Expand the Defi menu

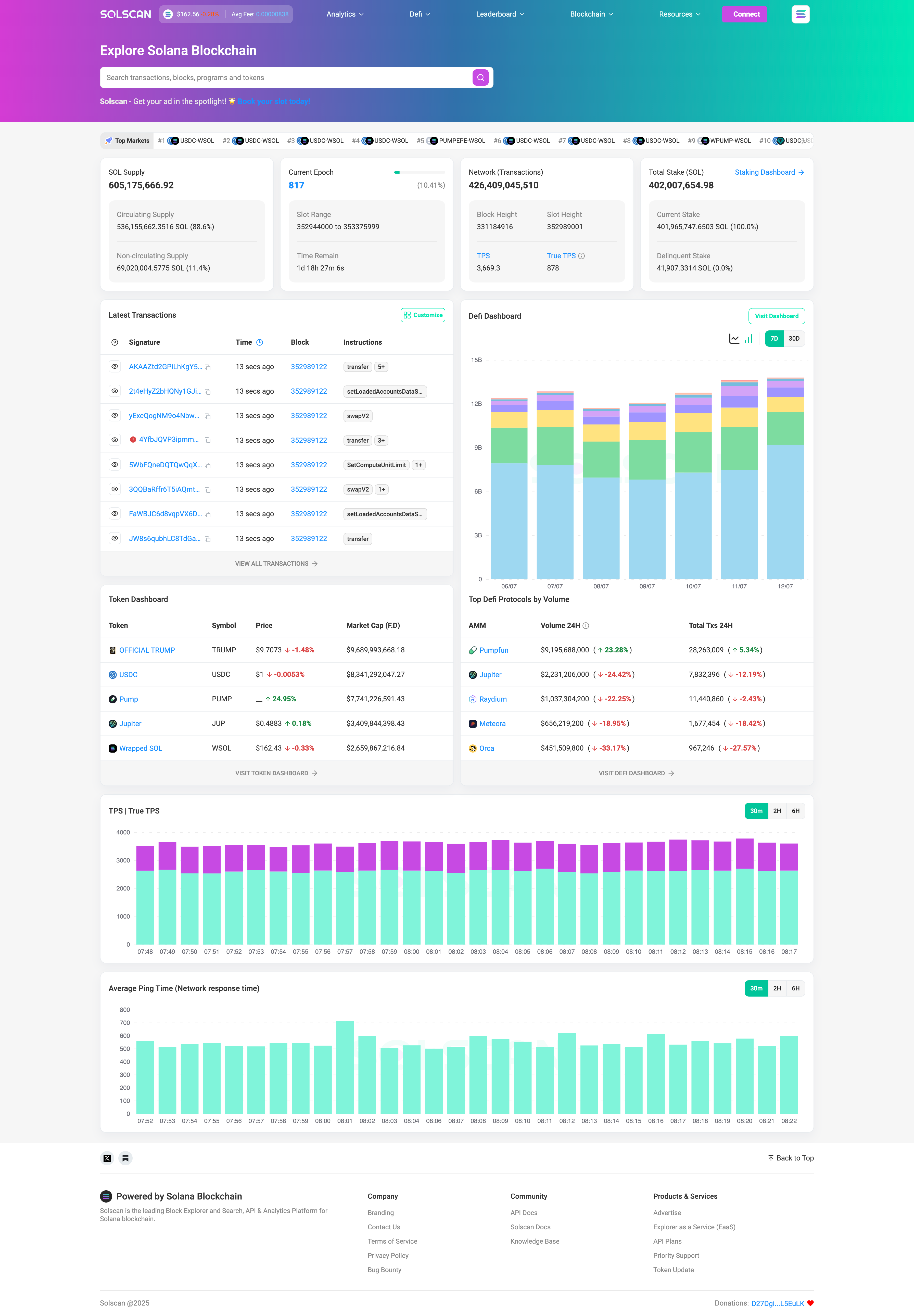click(x=420, y=14)
